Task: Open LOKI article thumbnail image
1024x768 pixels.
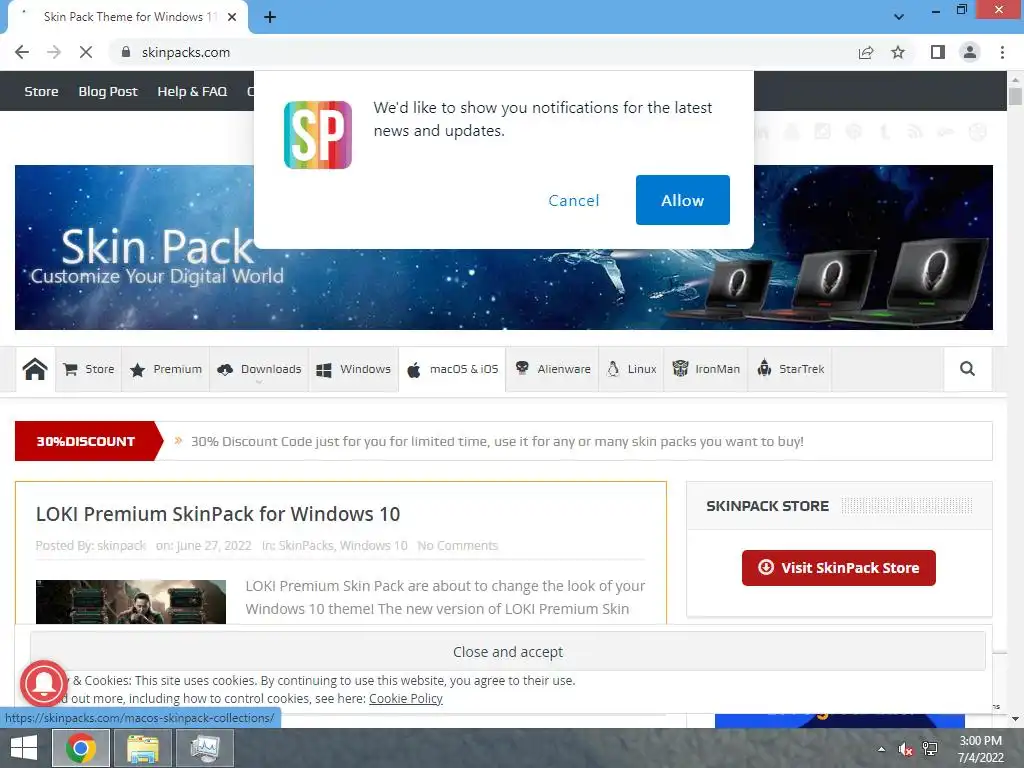Action: (x=131, y=601)
